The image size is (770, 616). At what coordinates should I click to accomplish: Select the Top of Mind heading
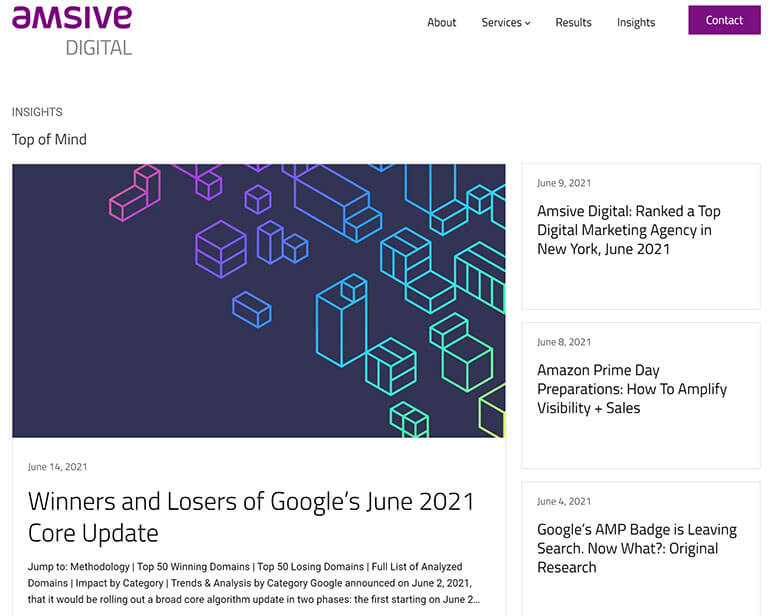(x=49, y=139)
